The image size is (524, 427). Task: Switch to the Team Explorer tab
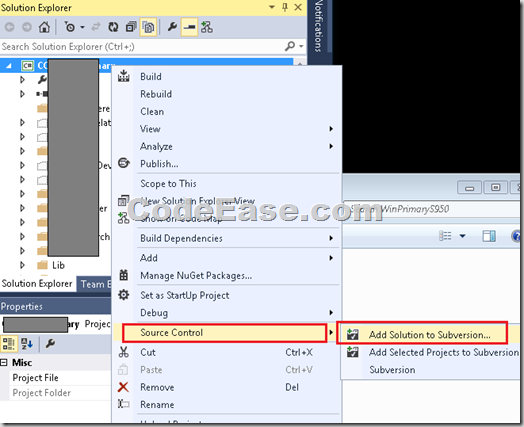click(94, 284)
